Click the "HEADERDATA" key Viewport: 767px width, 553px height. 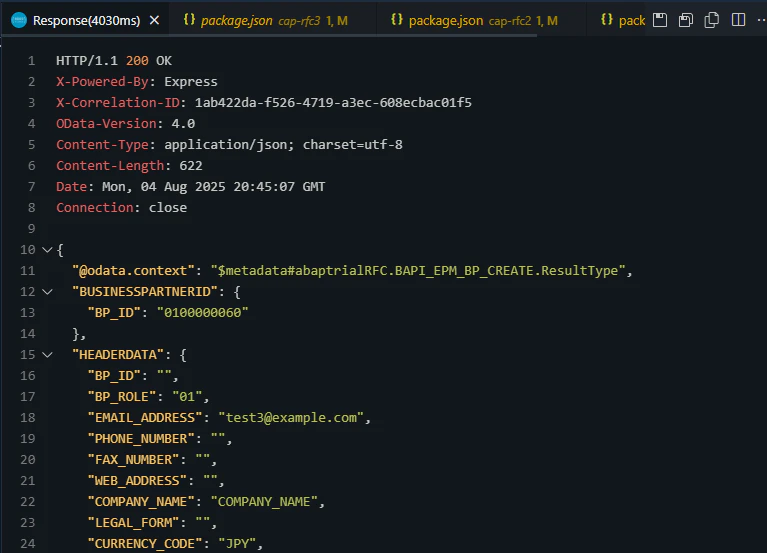[x=118, y=354]
